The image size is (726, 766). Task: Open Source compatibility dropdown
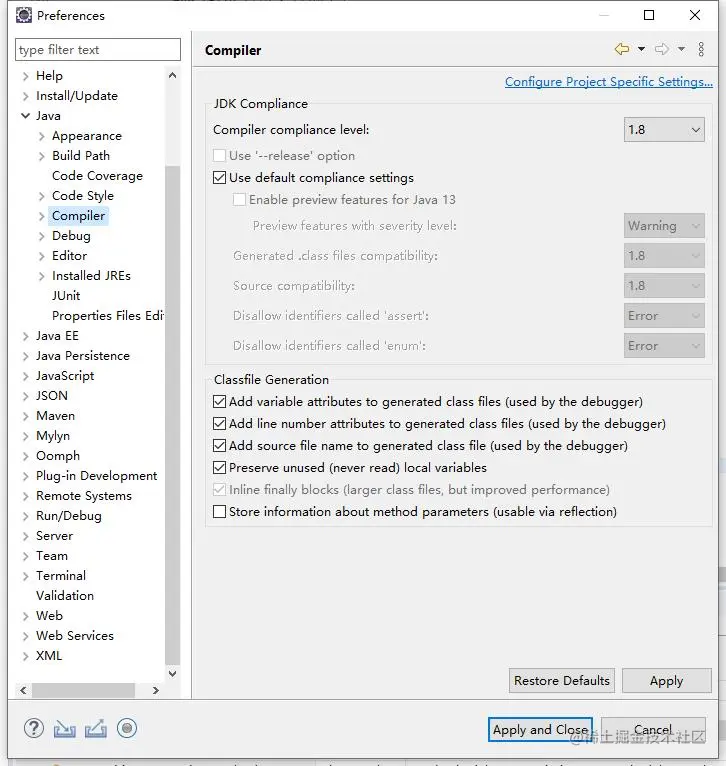tap(664, 285)
